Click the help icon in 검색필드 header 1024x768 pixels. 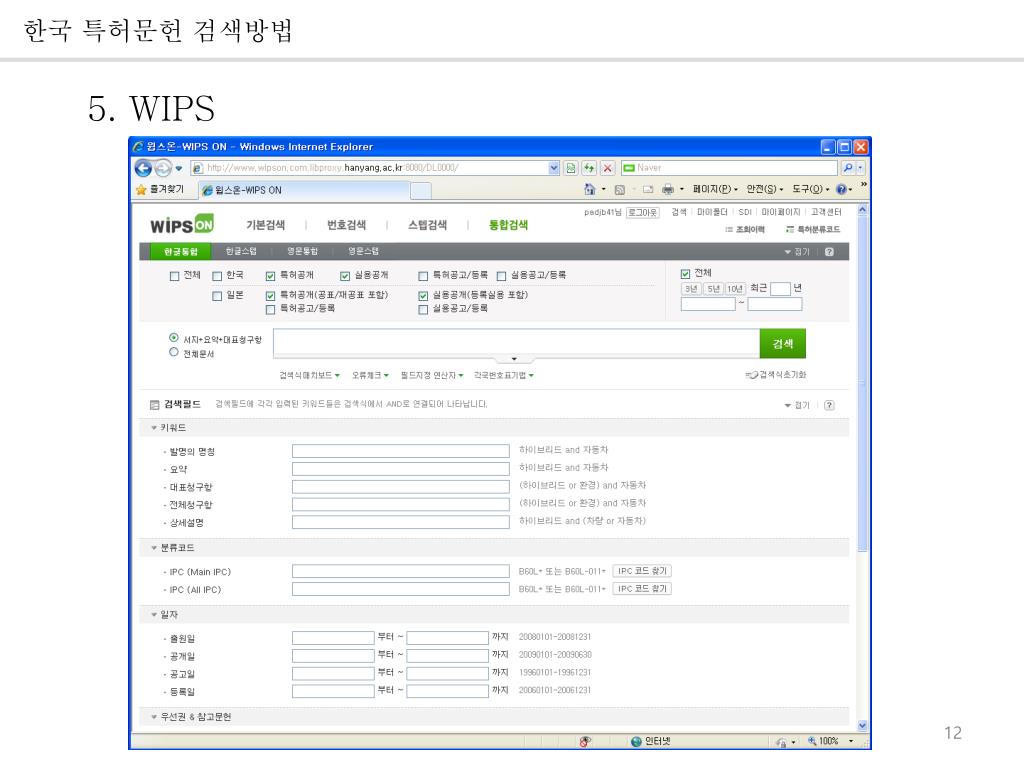(829, 405)
